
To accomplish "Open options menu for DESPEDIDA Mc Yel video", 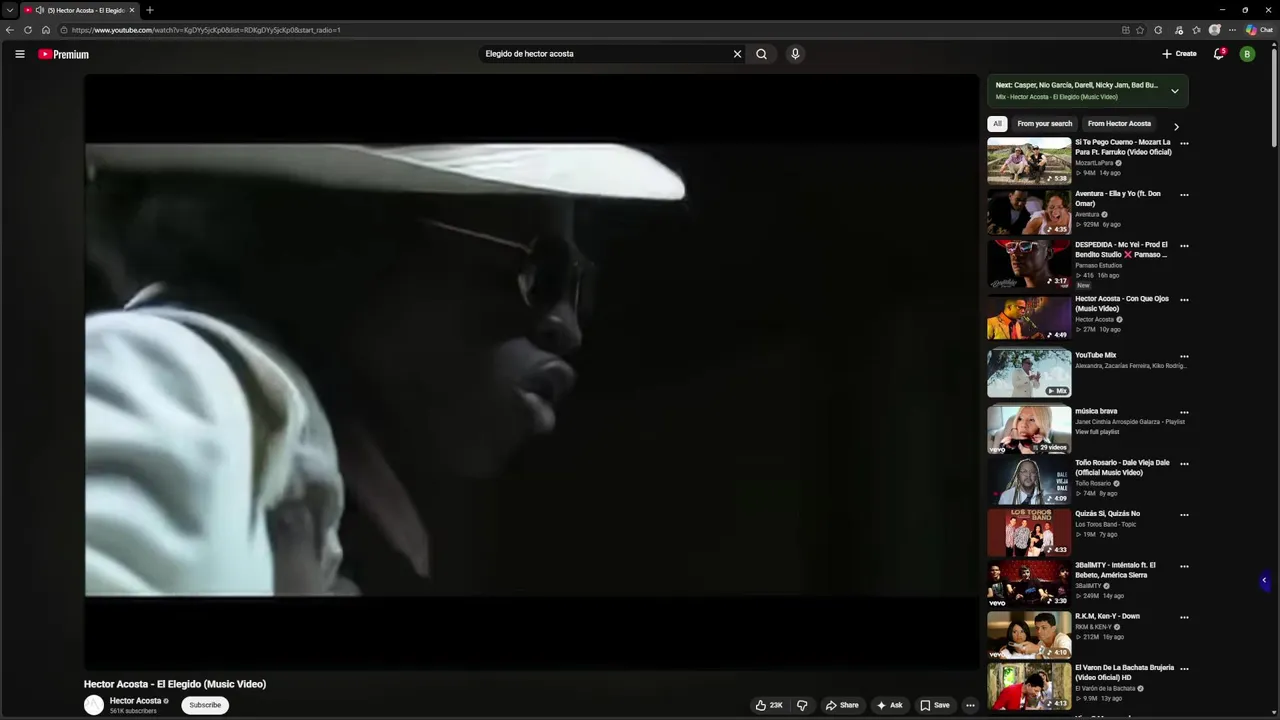I will click(1184, 246).
